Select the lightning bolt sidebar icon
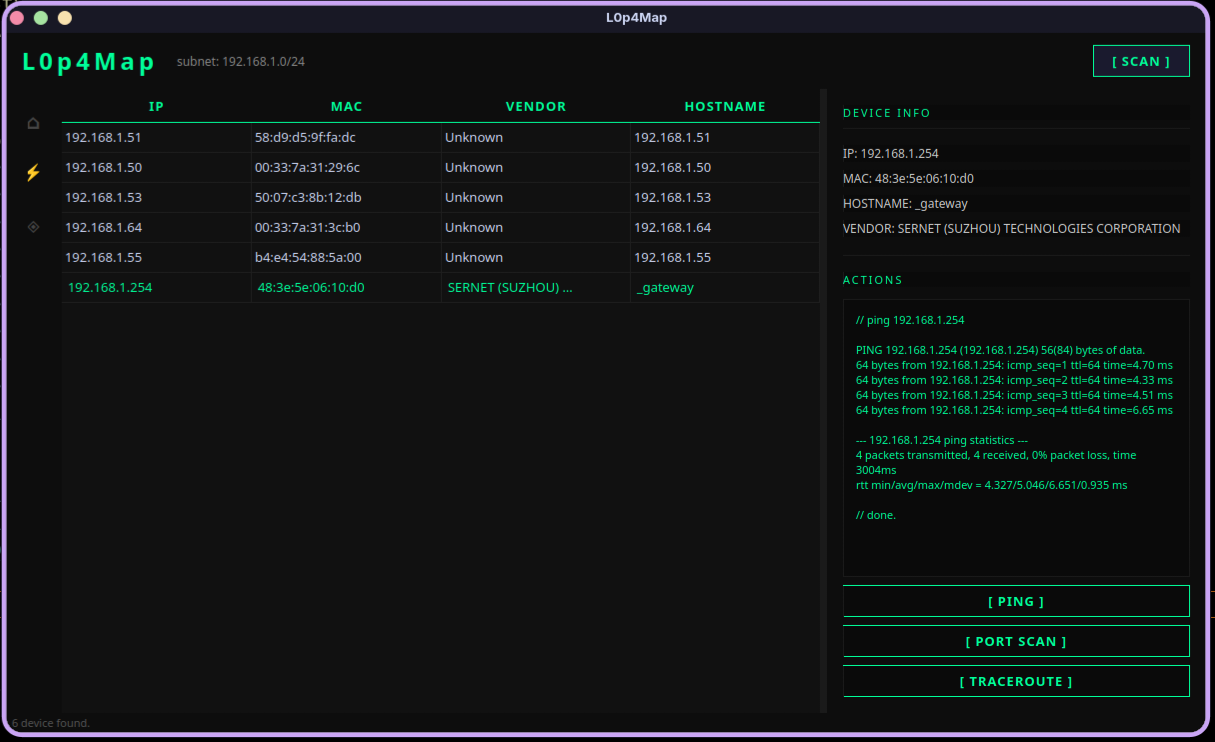The image size is (1215, 742). click(x=33, y=173)
